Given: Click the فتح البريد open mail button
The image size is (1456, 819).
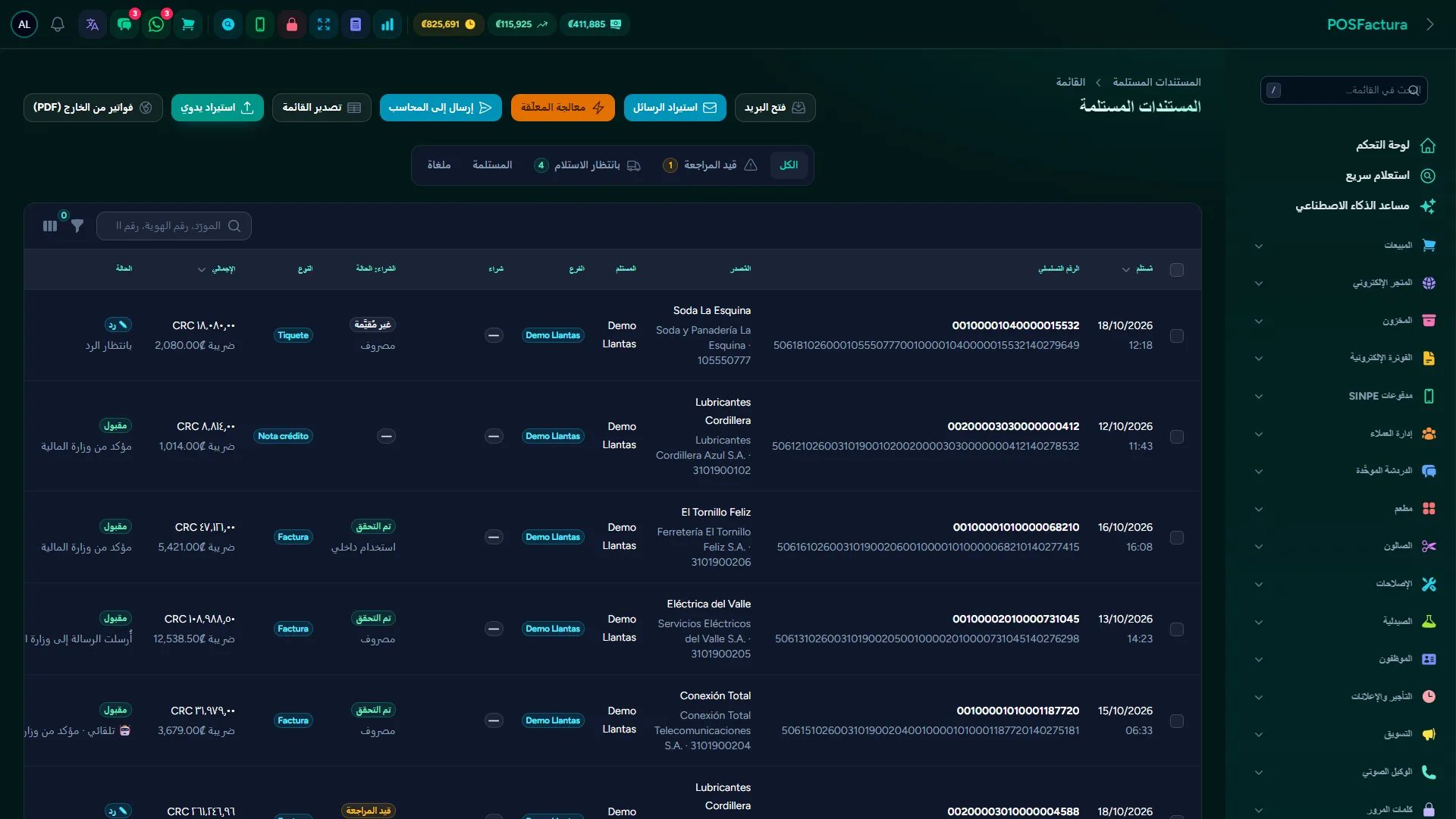Looking at the screenshot, I should point(775,108).
